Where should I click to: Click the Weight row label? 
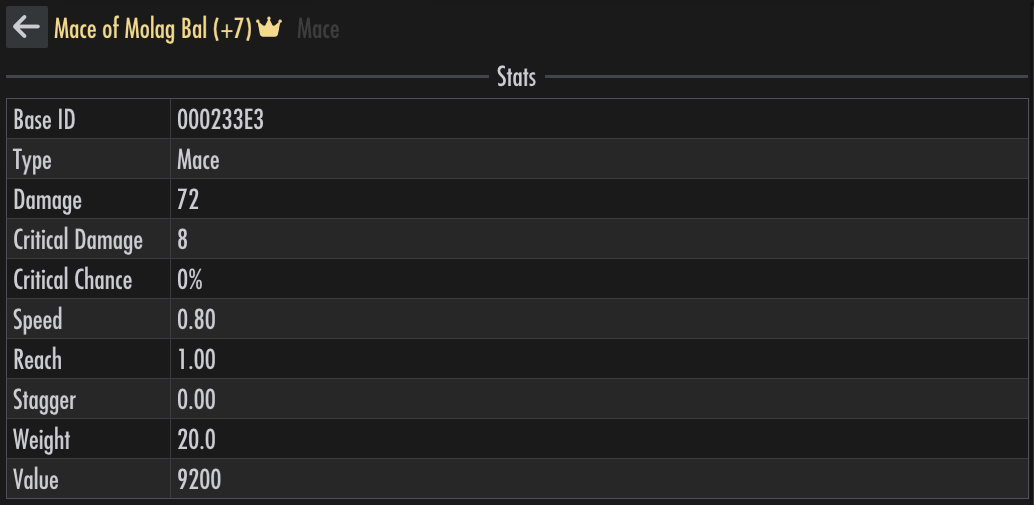click(42, 440)
